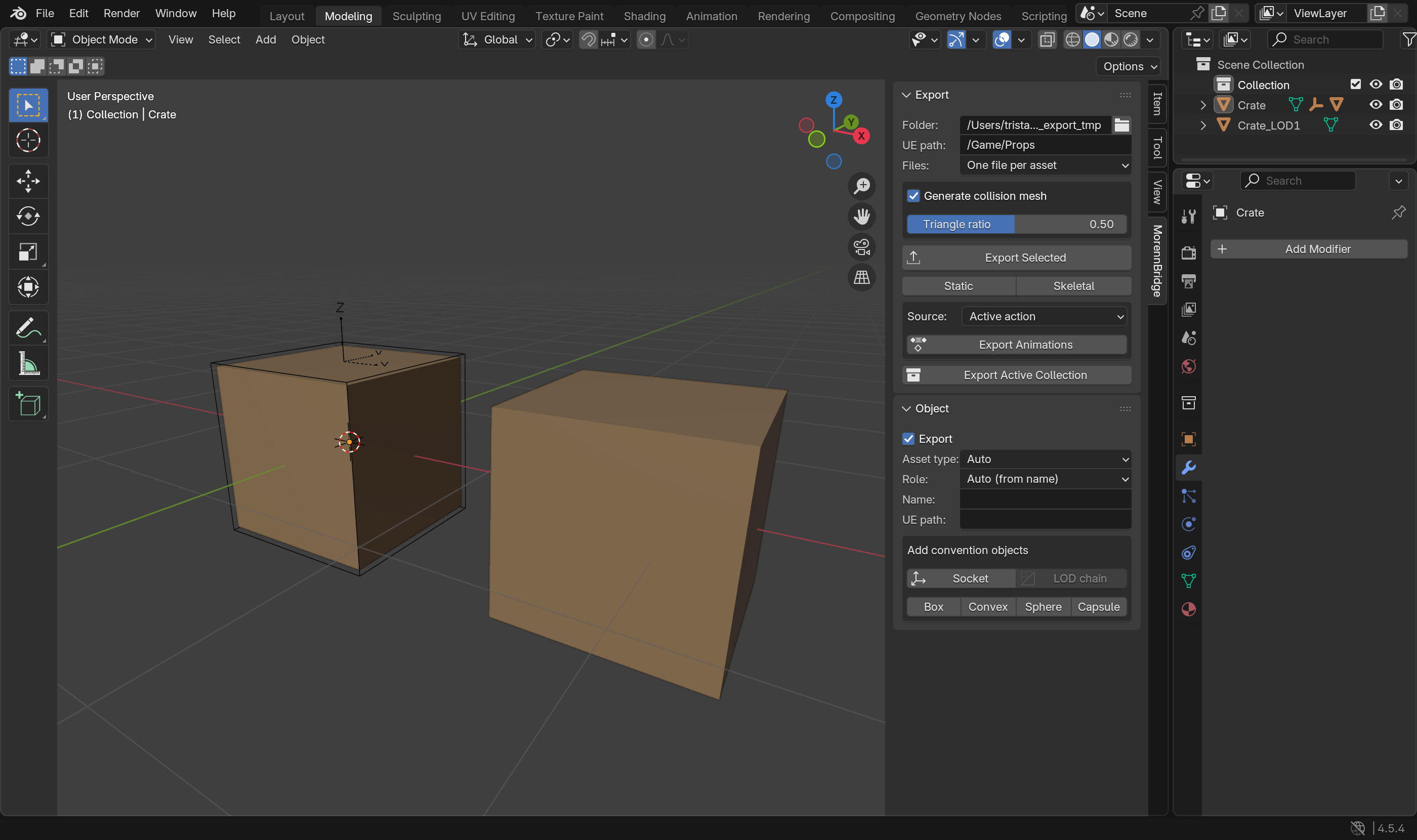1417x840 pixels.
Task: Toggle X-ray display in header
Action: (1048, 39)
